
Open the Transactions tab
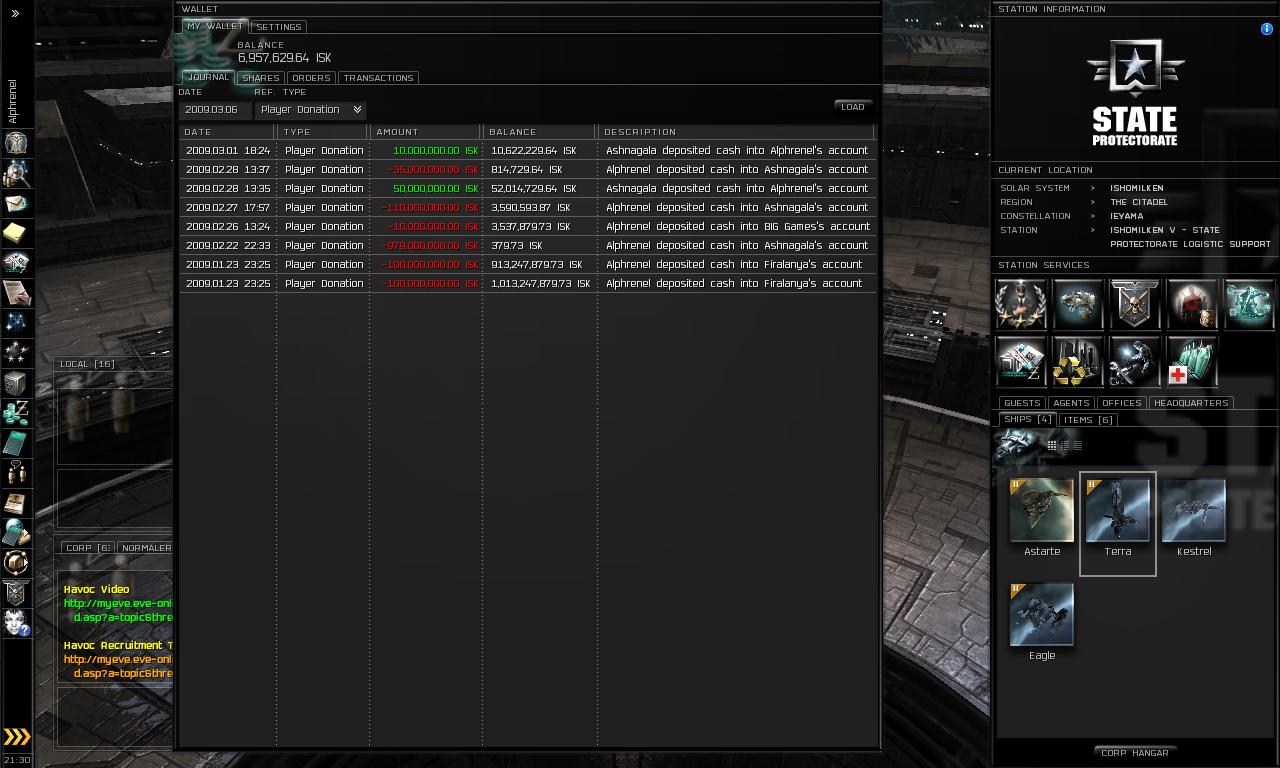click(x=378, y=78)
